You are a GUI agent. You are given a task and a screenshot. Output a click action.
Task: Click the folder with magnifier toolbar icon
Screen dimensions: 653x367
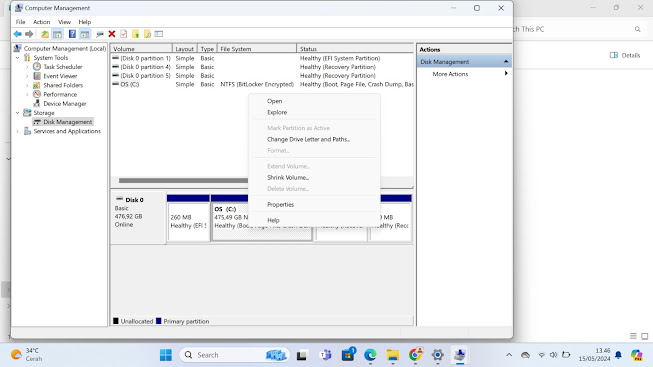(147, 34)
